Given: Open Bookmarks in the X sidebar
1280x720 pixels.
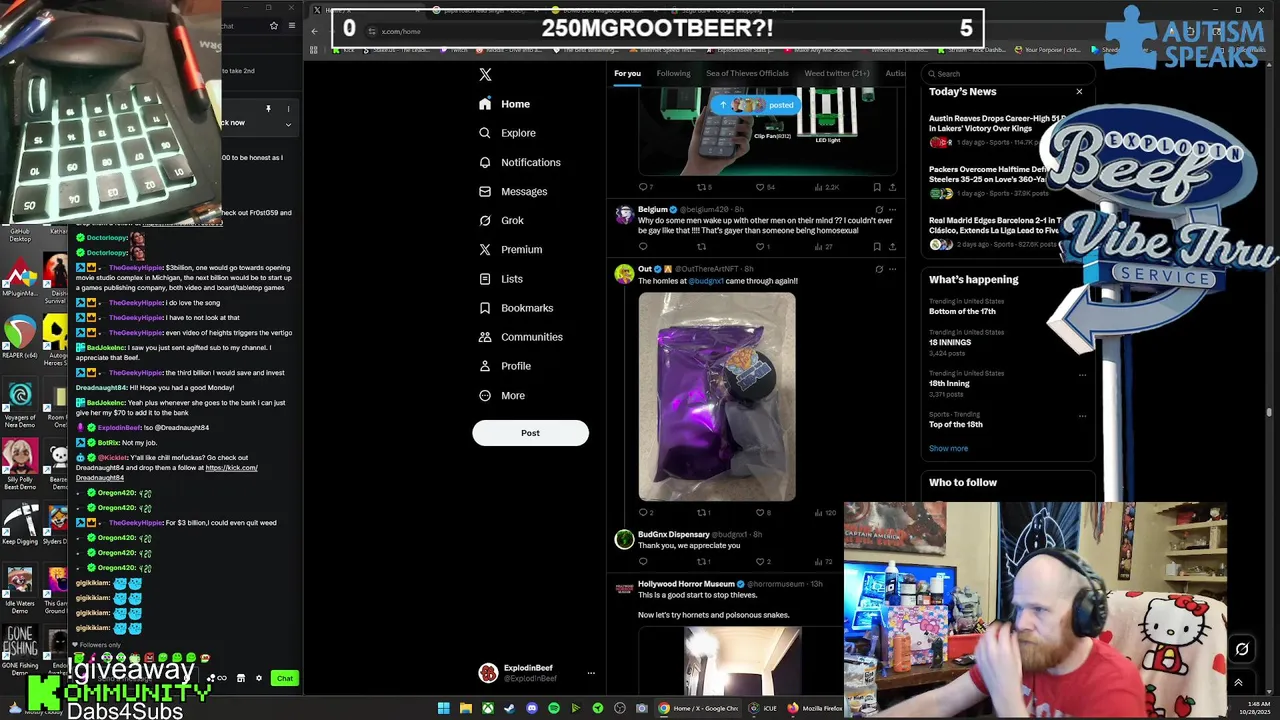Looking at the screenshot, I should pyautogui.click(x=515, y=308).
